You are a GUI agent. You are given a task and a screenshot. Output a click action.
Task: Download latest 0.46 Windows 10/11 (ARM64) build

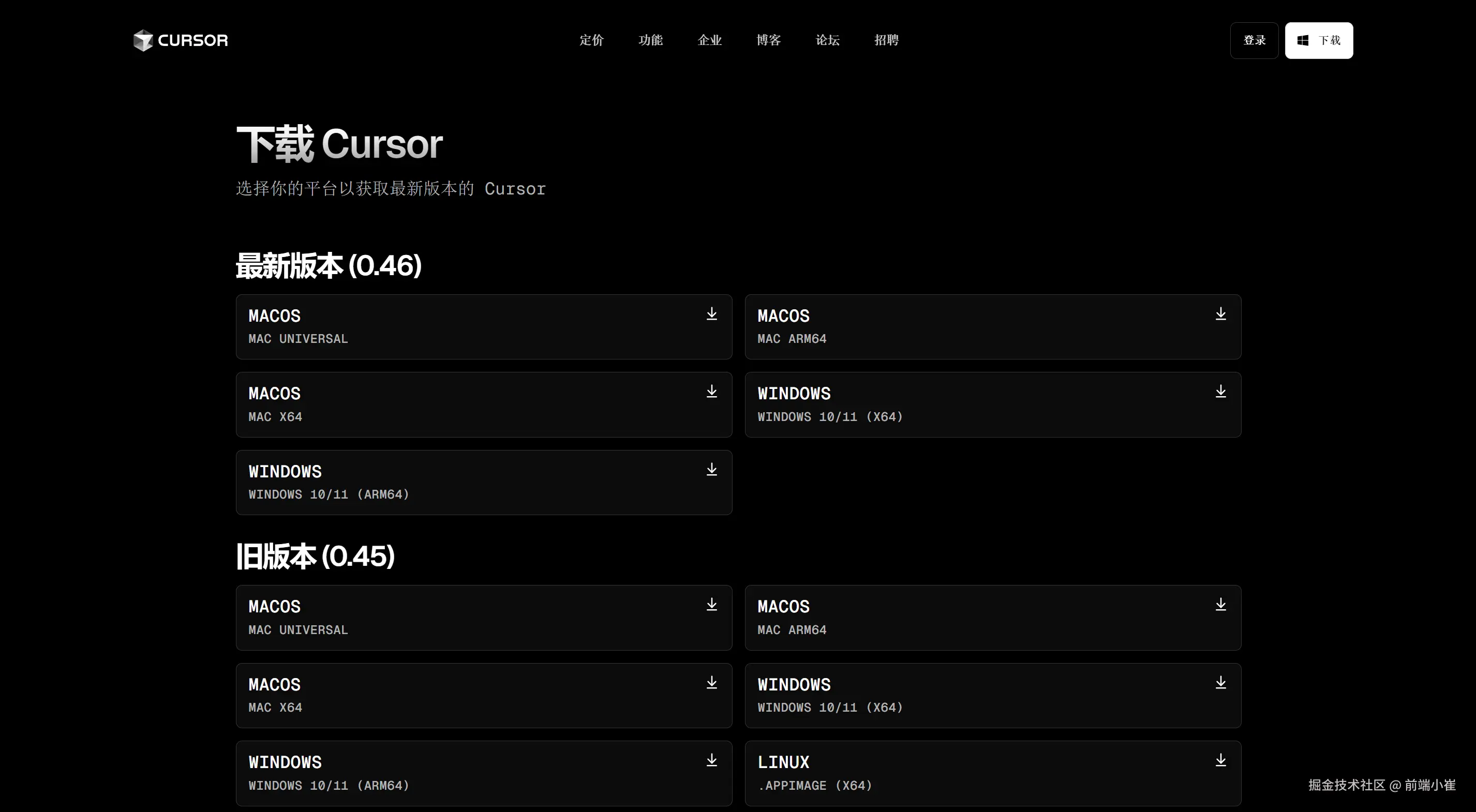[484, 483]
